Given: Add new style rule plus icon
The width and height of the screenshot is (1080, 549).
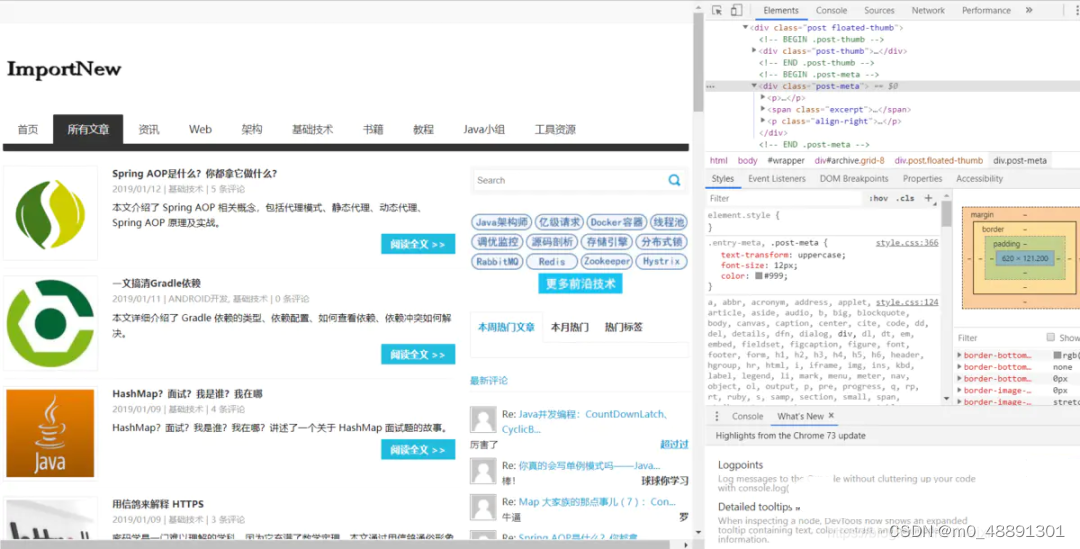Looking at the screenshot, I should pyautogui.click(x=928, y=198).
